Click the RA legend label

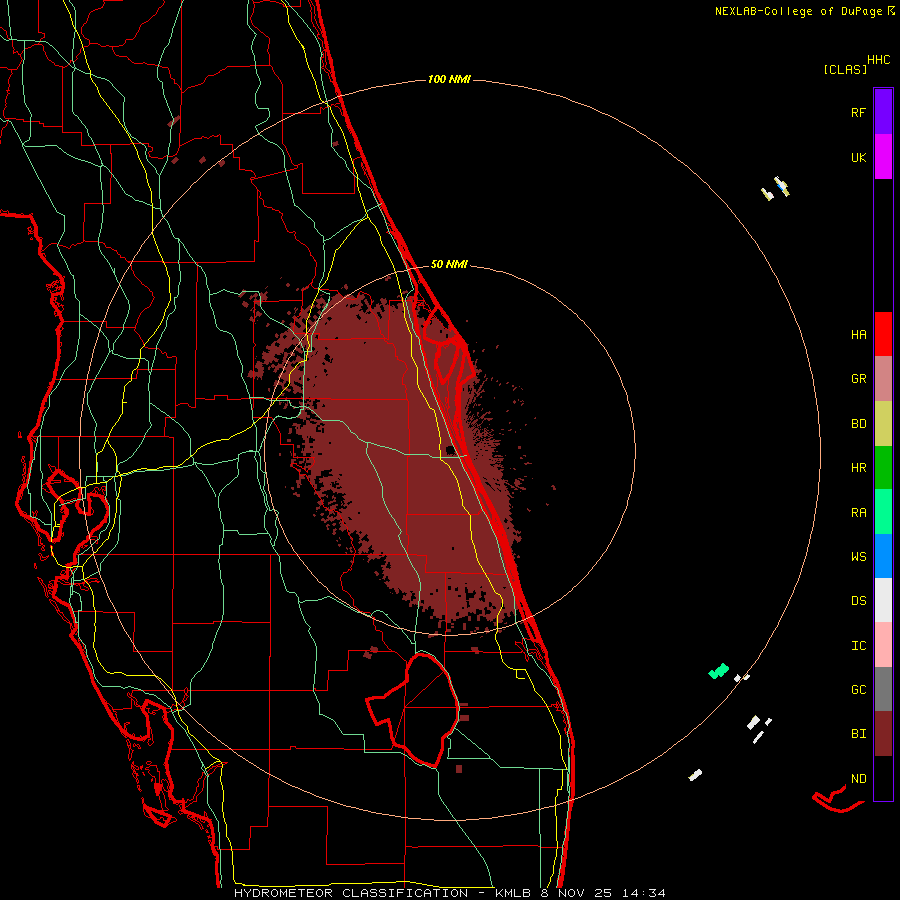858,513
